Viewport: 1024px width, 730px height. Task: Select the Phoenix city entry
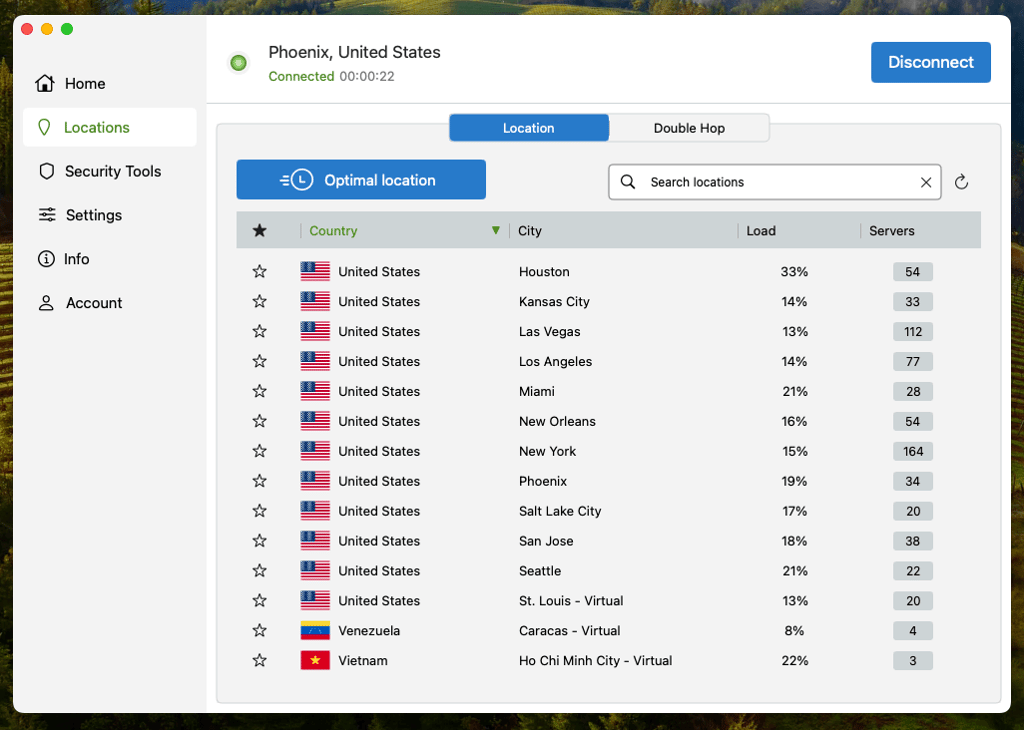tap(543, 481)
